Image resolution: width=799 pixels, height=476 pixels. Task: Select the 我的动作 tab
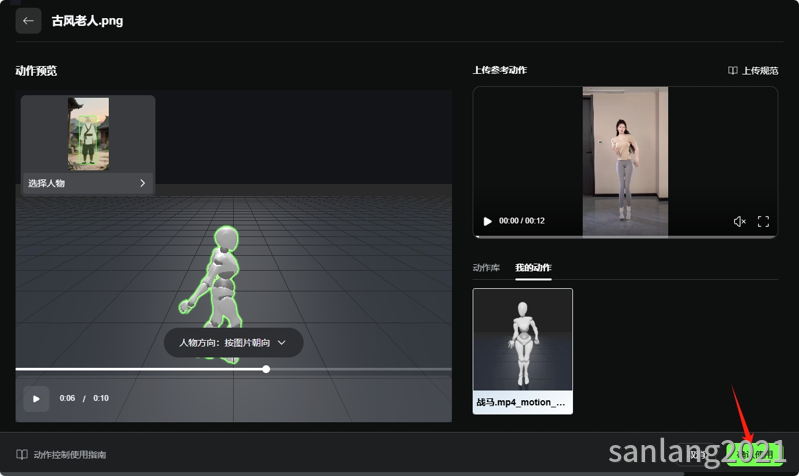click(533, 268)
